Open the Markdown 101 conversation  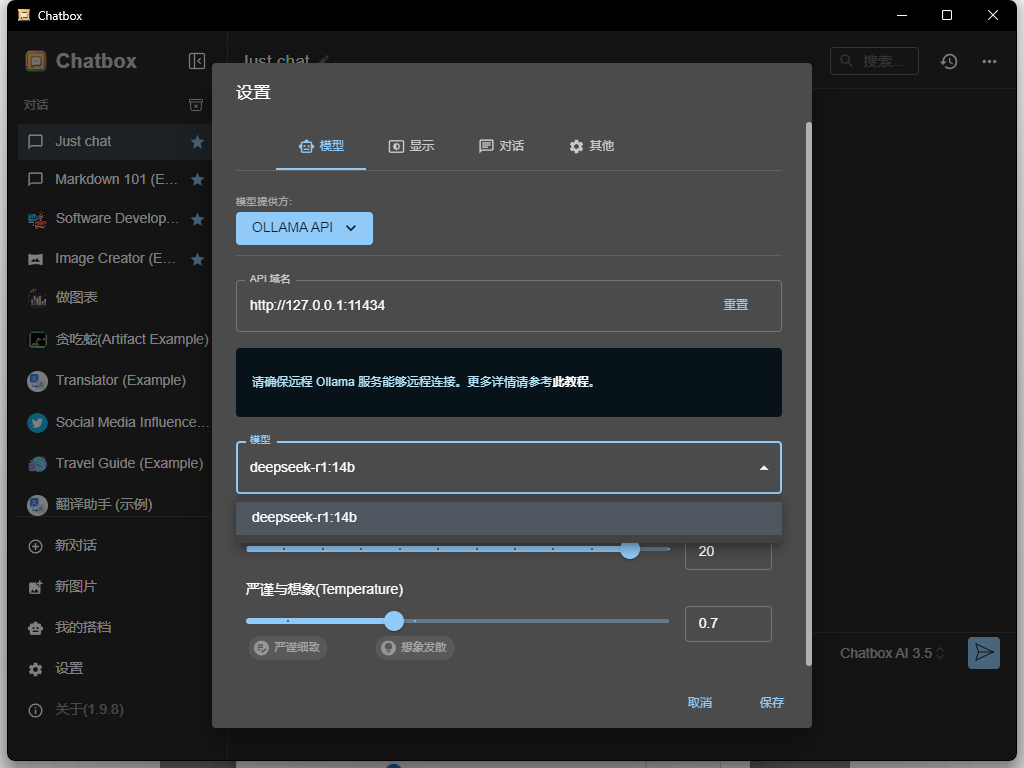(x=115, y=180)
